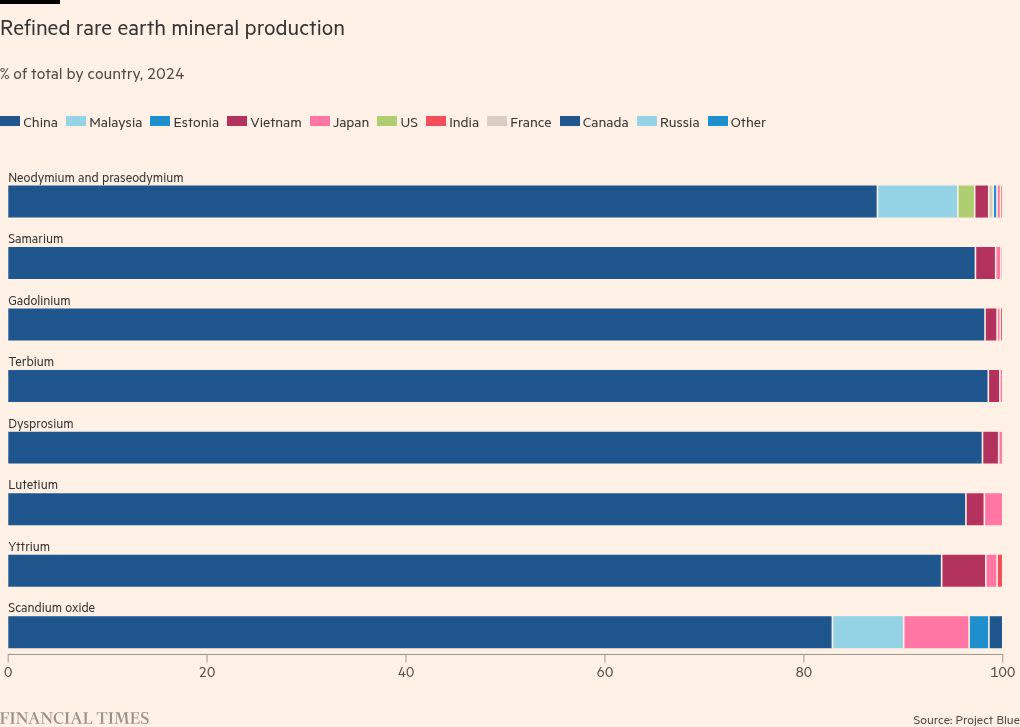Click the Estonia legend label
This screenshot has width=1020, height=727.
[195, 122]
